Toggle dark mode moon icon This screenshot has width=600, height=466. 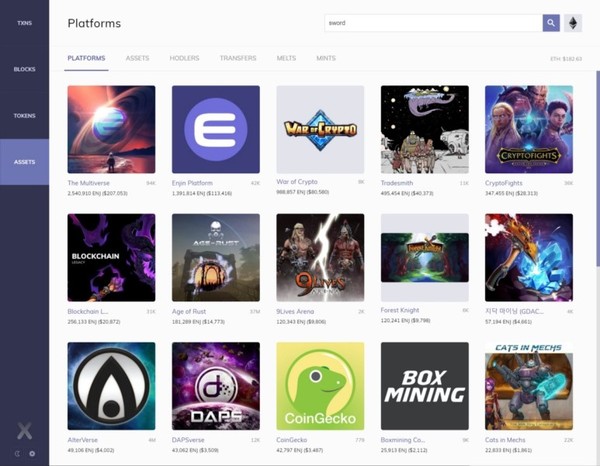pos(17,453)
